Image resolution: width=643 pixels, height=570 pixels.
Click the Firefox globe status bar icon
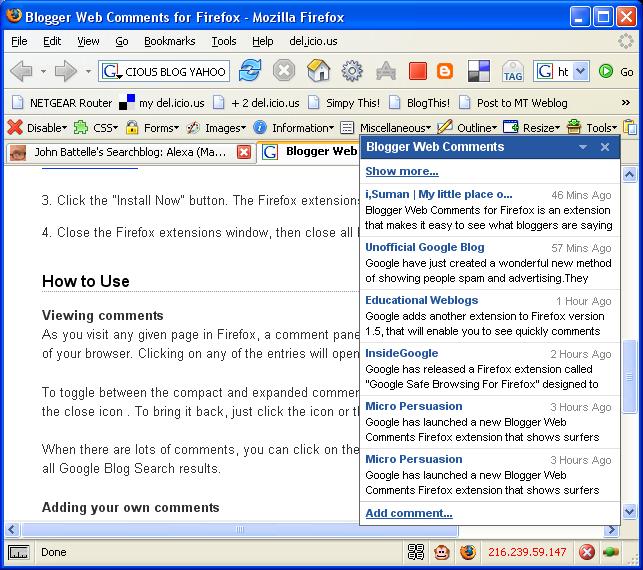point(467,552)
